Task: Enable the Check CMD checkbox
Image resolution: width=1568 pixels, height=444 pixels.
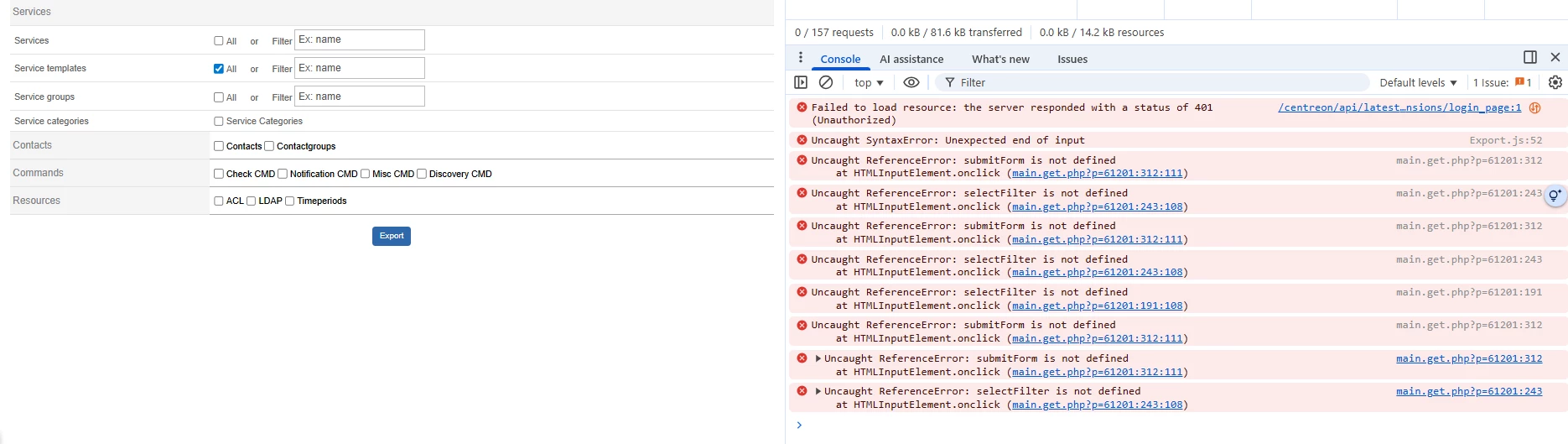Action: pos(219,174)
